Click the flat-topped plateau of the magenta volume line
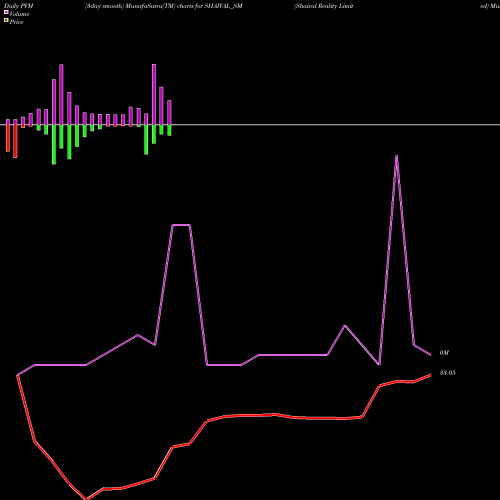The image size is (500, 500). tap(181, 225)
